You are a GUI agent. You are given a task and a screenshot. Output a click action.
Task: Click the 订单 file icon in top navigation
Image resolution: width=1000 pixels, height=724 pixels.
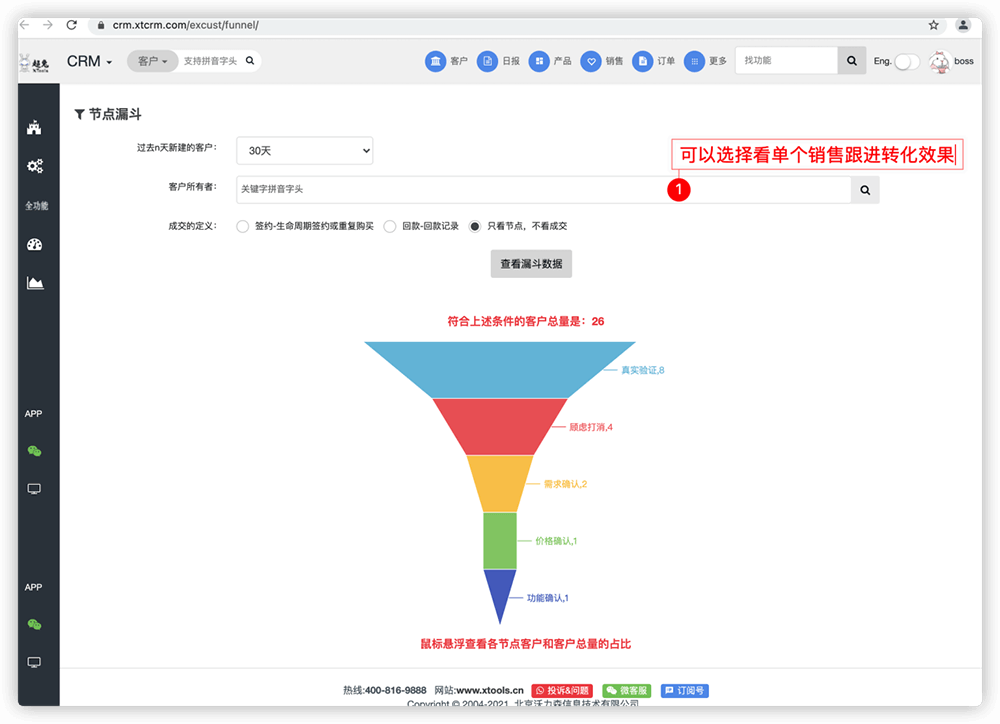(643, 61)
